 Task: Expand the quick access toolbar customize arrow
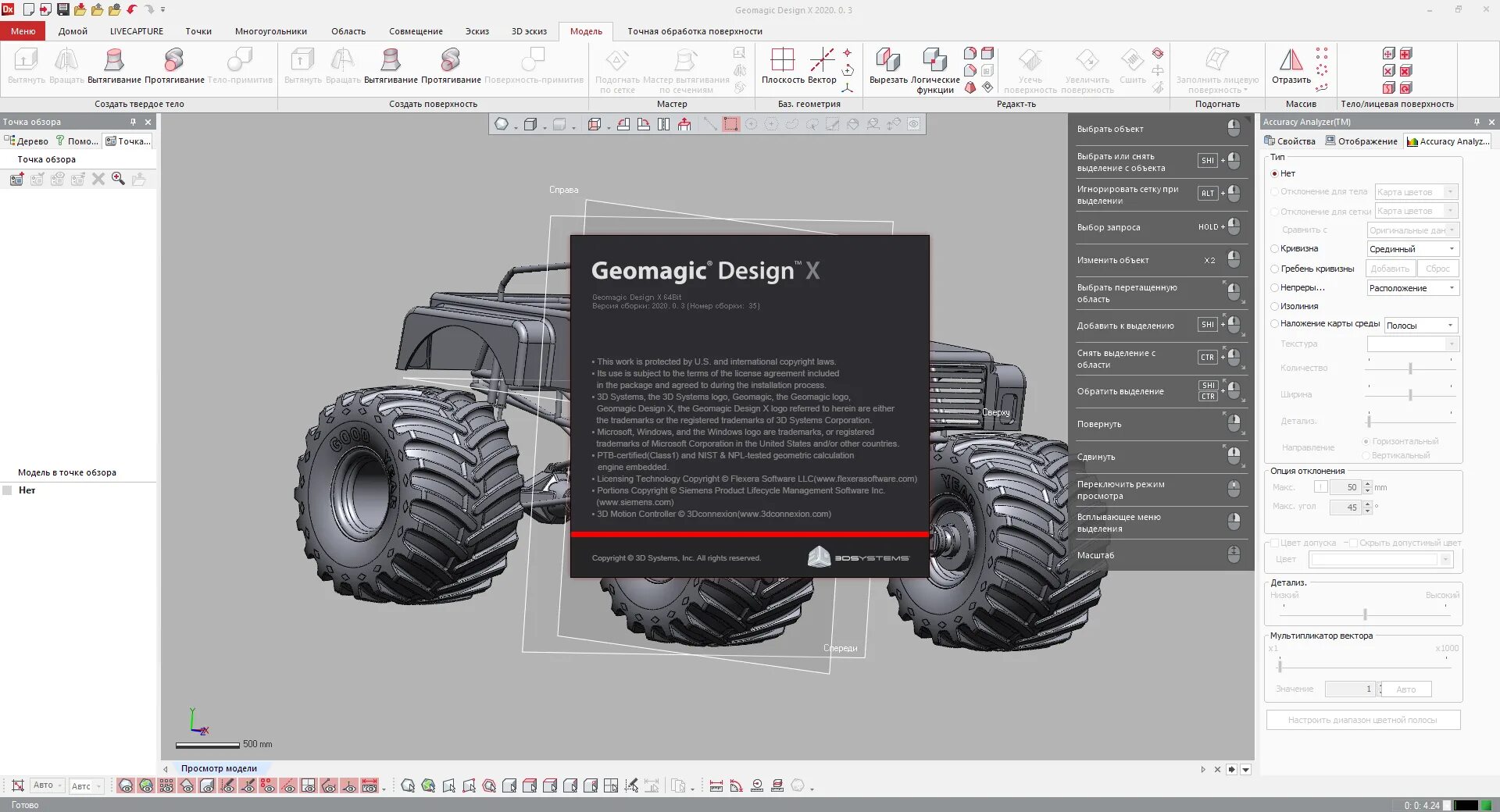pos(162,9)
